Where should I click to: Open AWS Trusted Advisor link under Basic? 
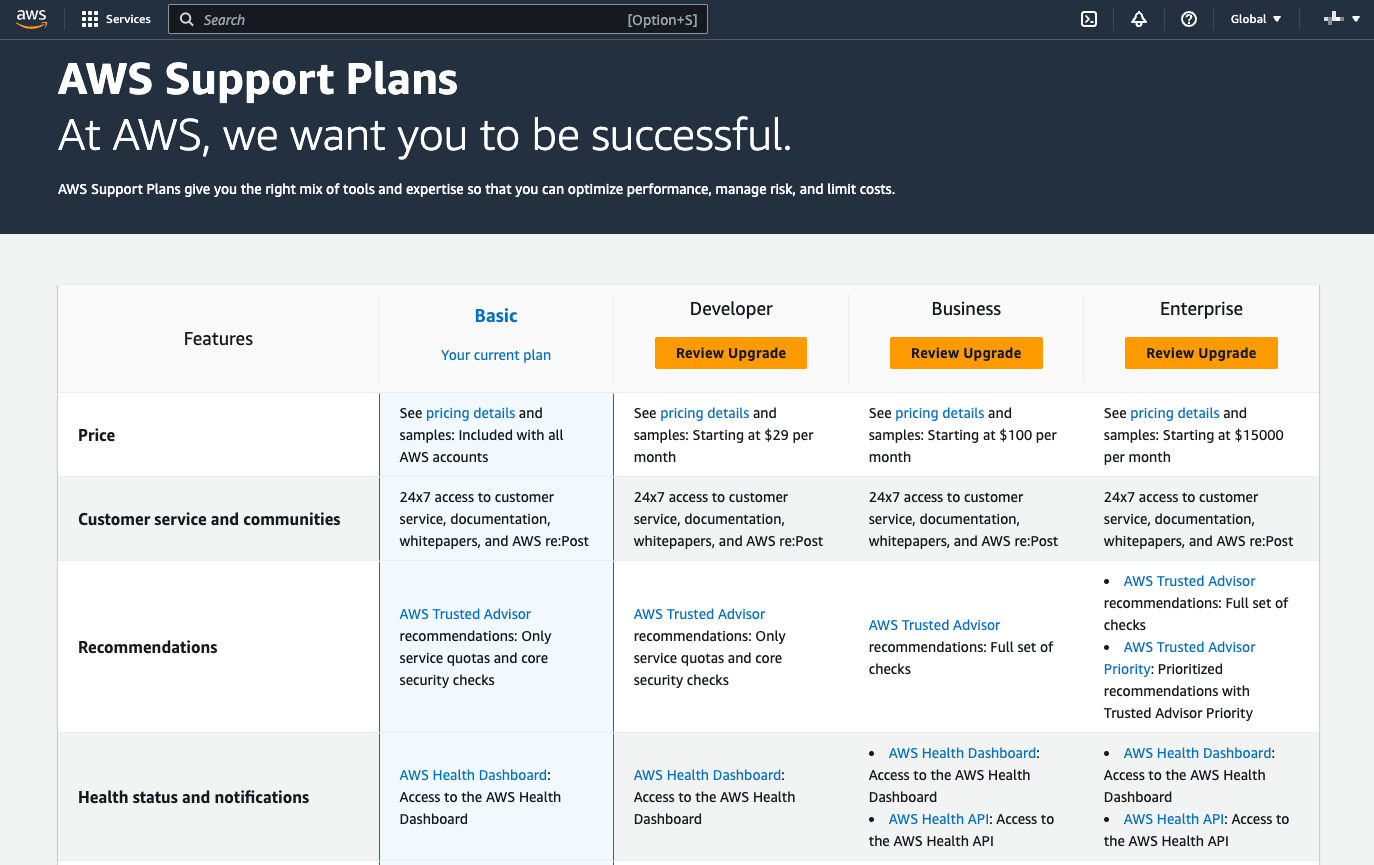(x=465, y=614)
